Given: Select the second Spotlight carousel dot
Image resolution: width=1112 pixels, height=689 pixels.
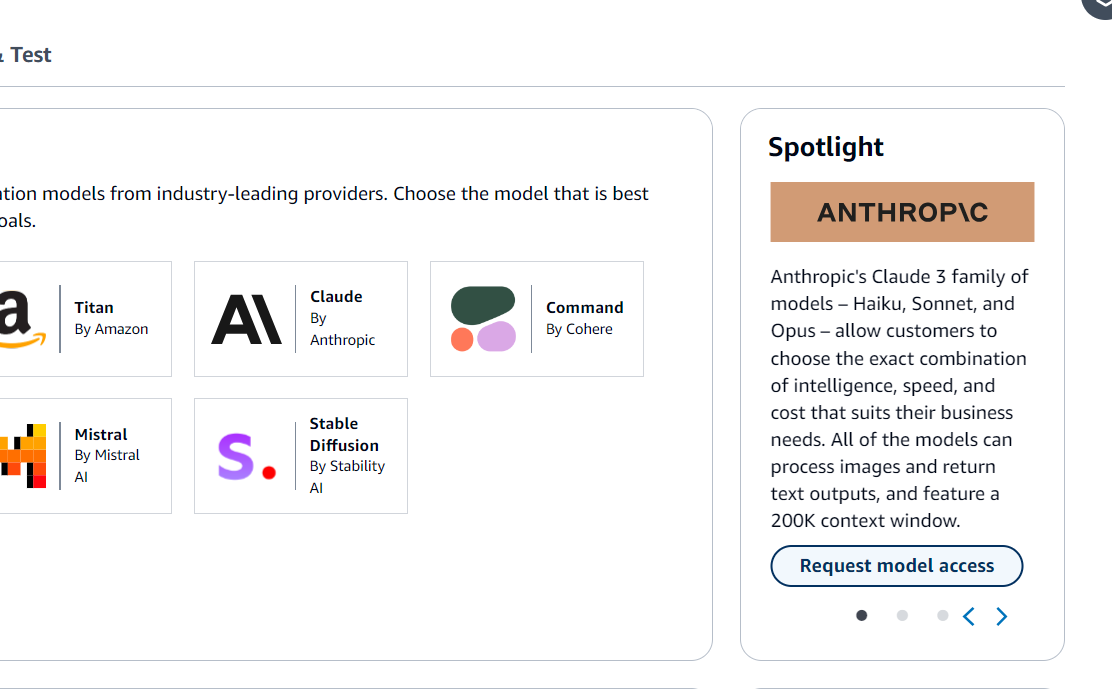Looking at the screenshot, I should click(x=902, y=616).
